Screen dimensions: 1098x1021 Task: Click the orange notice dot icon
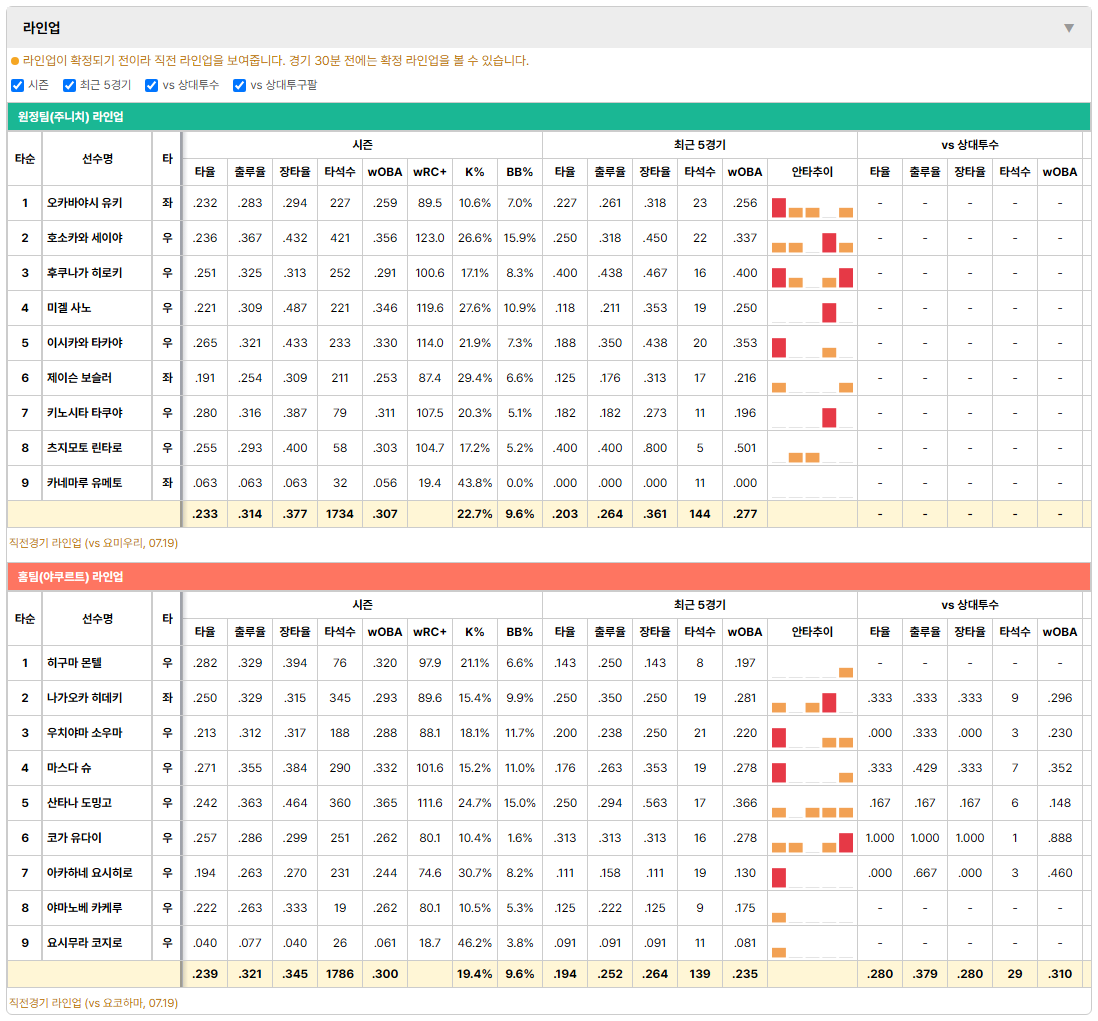click(x=15, y=61)
